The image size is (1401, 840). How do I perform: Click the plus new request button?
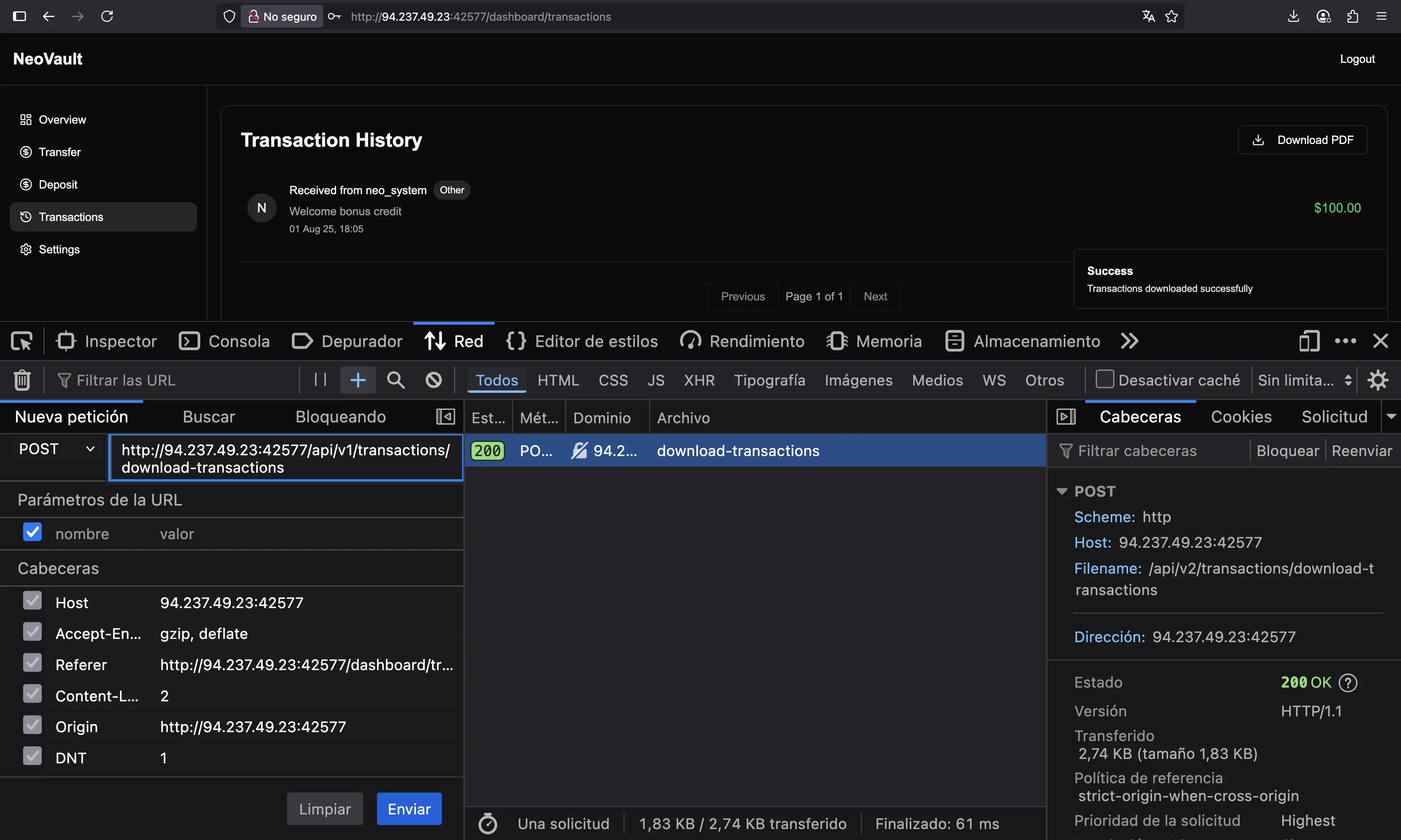coord(358,380)
